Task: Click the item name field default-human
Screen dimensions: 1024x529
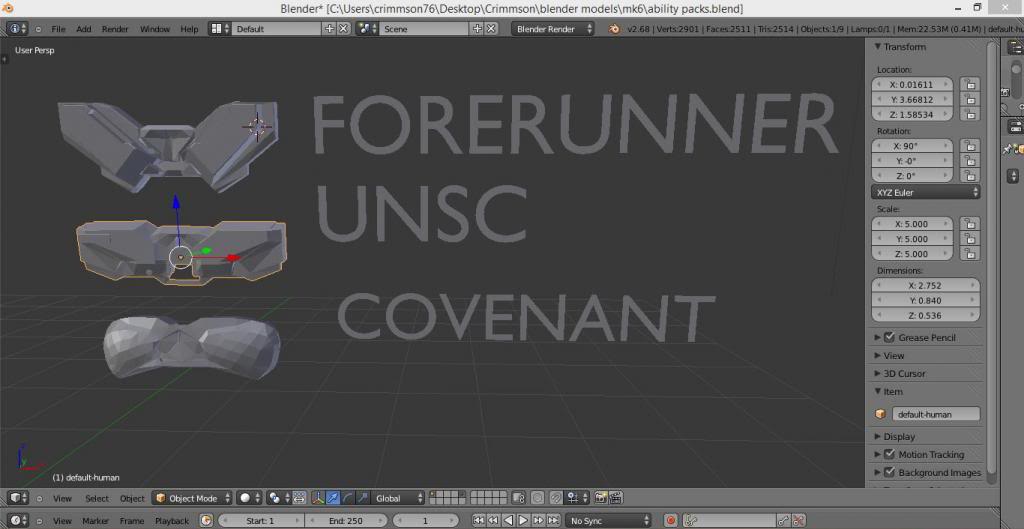Action: (936, 414)
